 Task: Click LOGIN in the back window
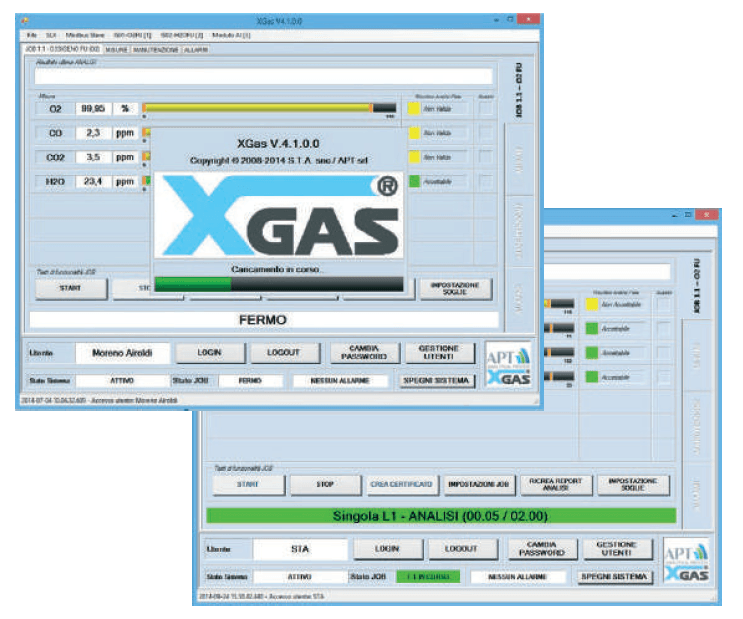coord(388,549)
